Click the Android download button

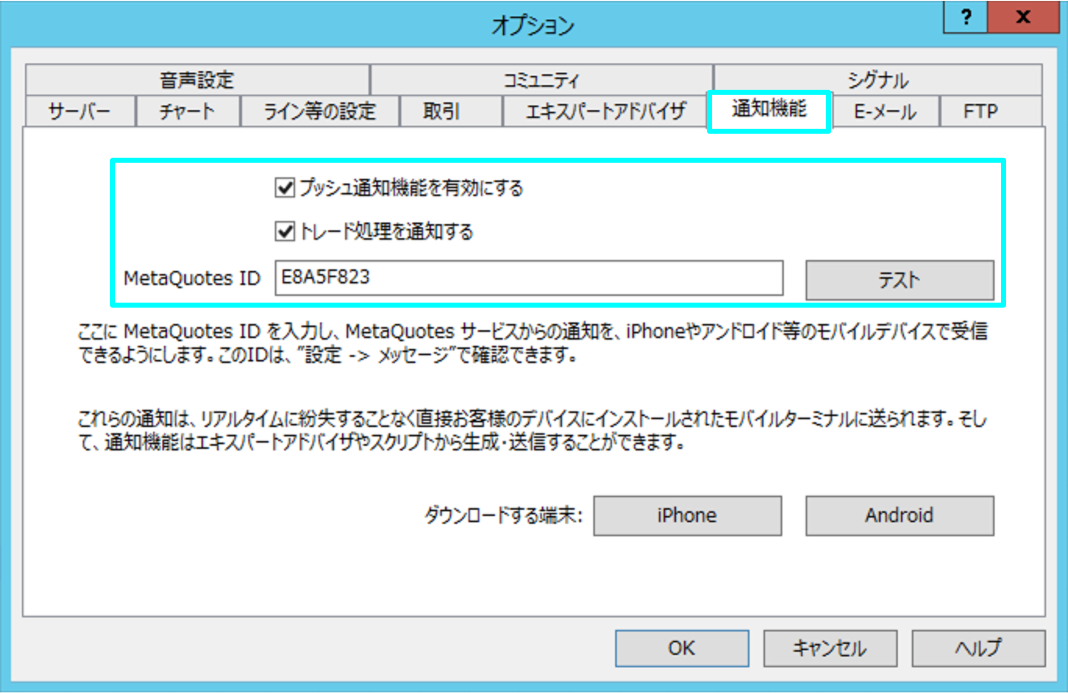coord(899,516)
